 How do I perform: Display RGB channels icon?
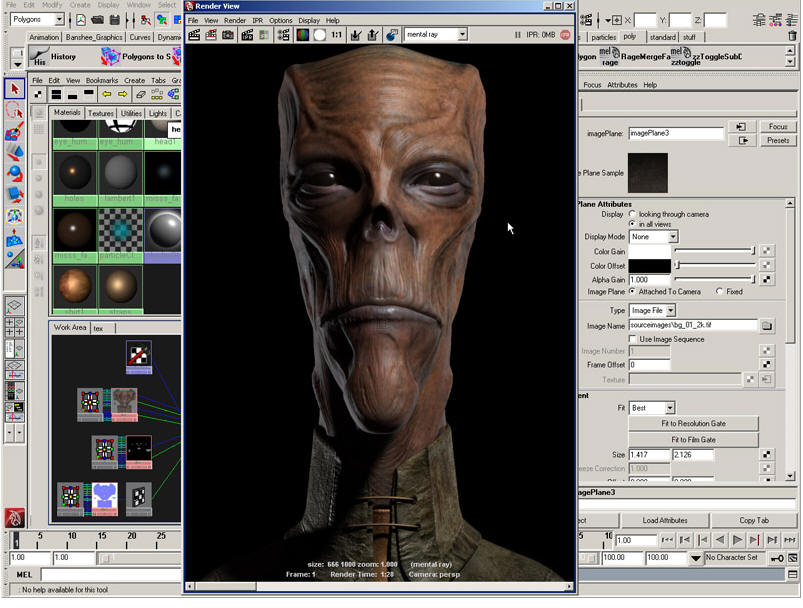(303, 35)
